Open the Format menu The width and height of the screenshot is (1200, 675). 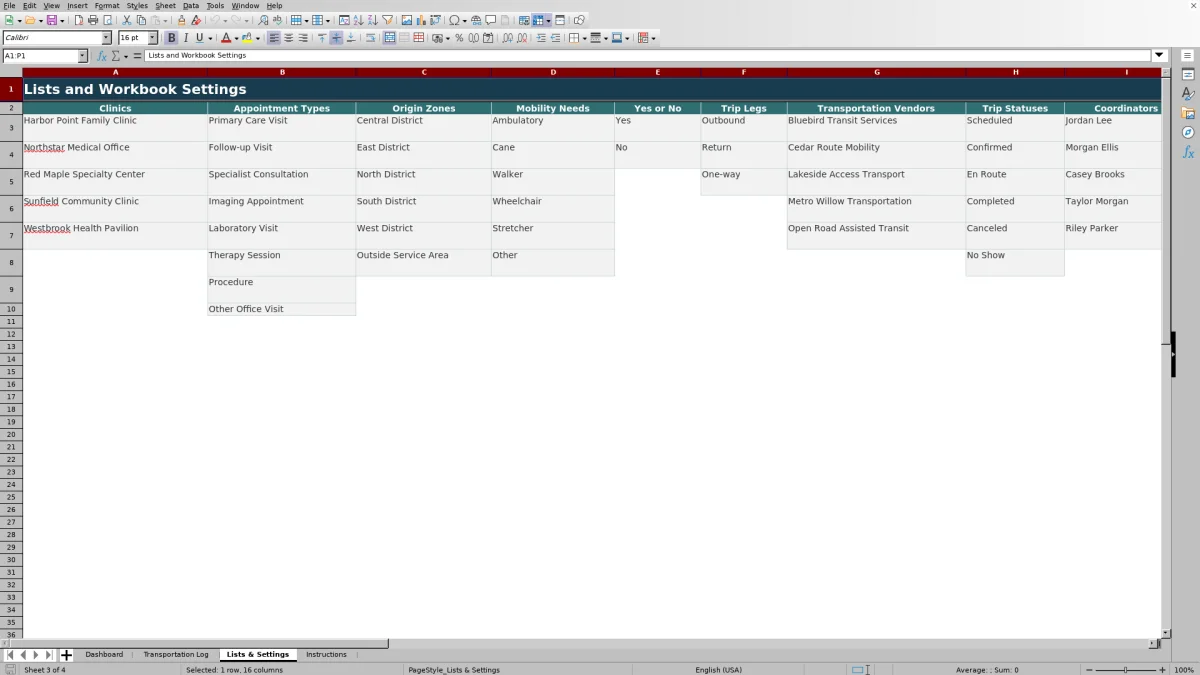(107, 5)
